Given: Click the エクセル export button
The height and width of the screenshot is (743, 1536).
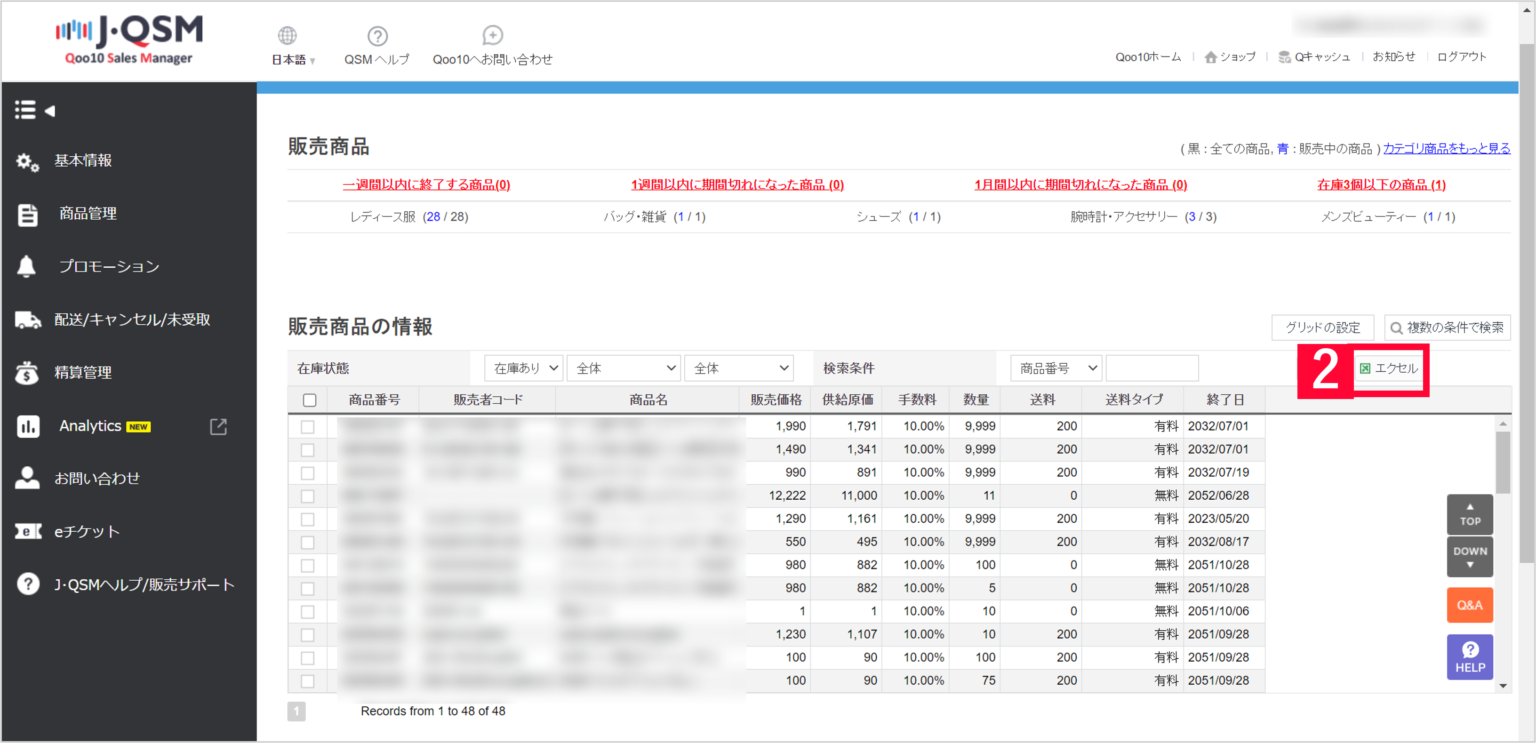Looking at the screenshot, I should tap(1388, 368).
